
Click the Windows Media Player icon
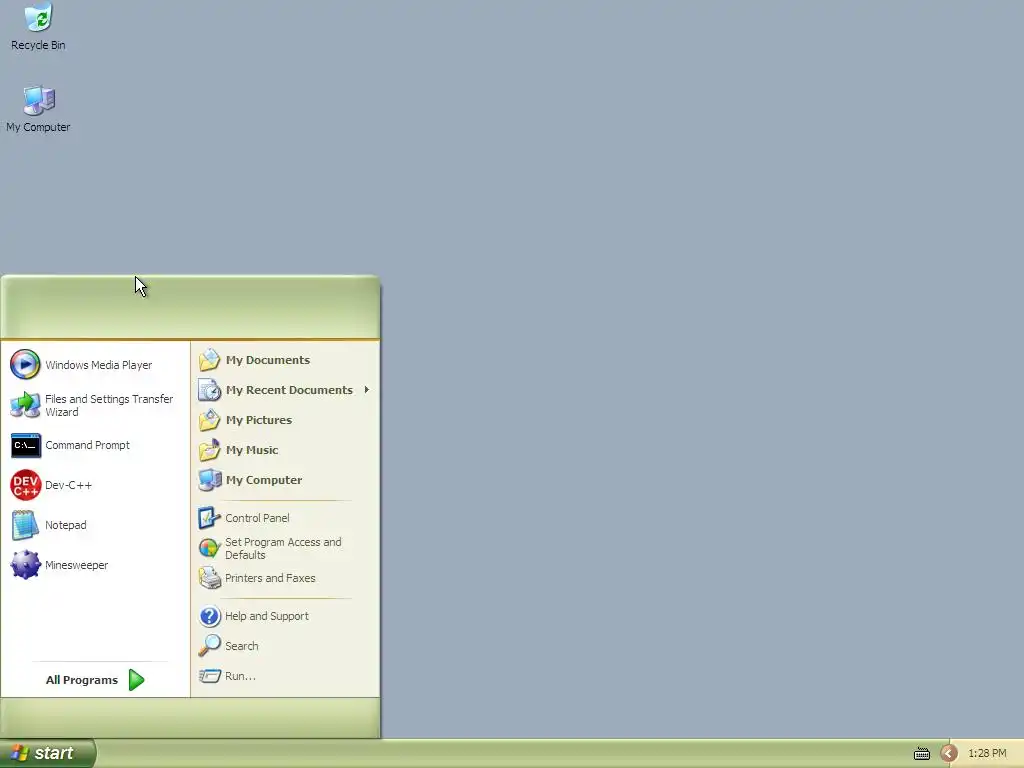25,364
